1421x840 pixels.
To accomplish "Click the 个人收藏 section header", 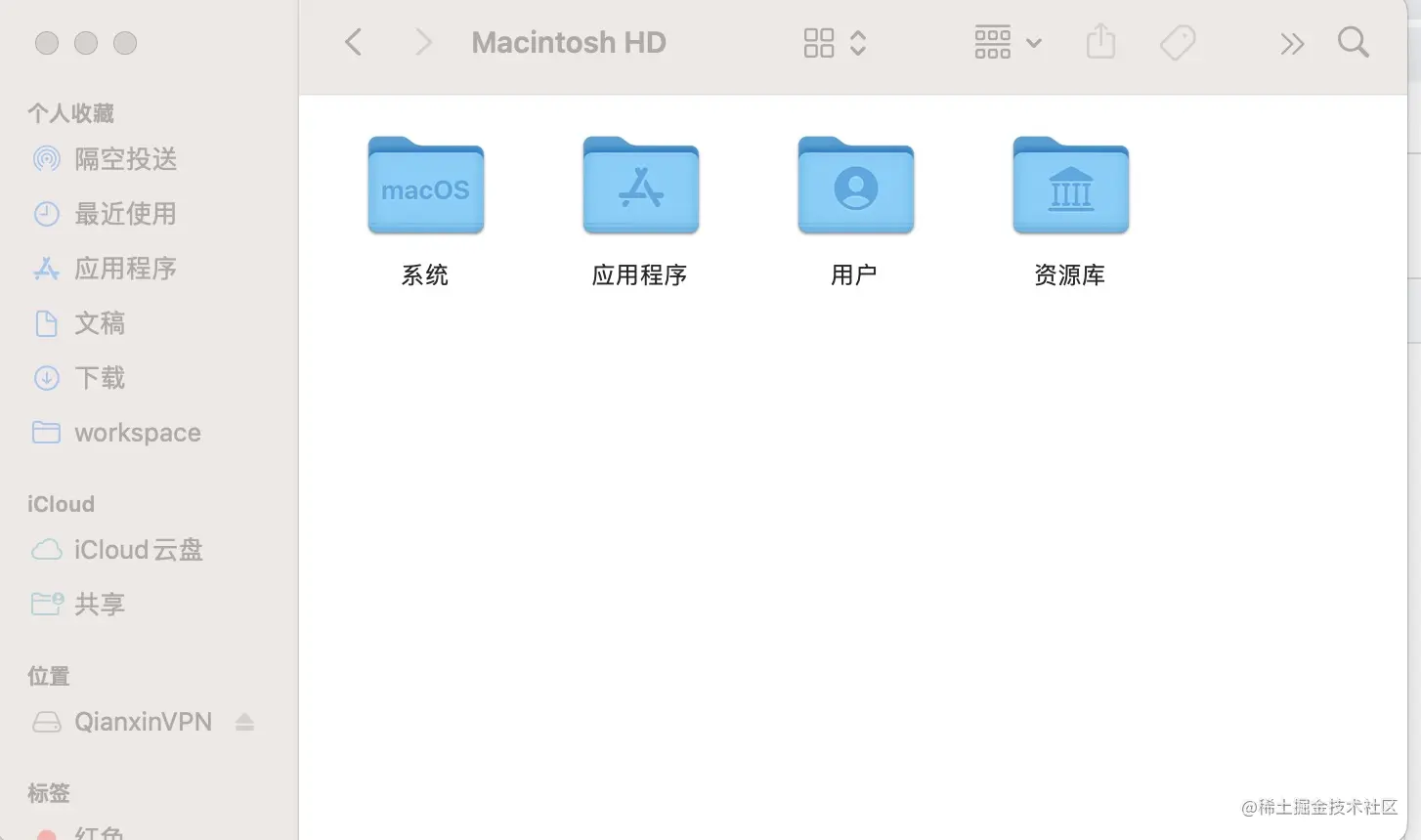I will (x=71, y=113).
